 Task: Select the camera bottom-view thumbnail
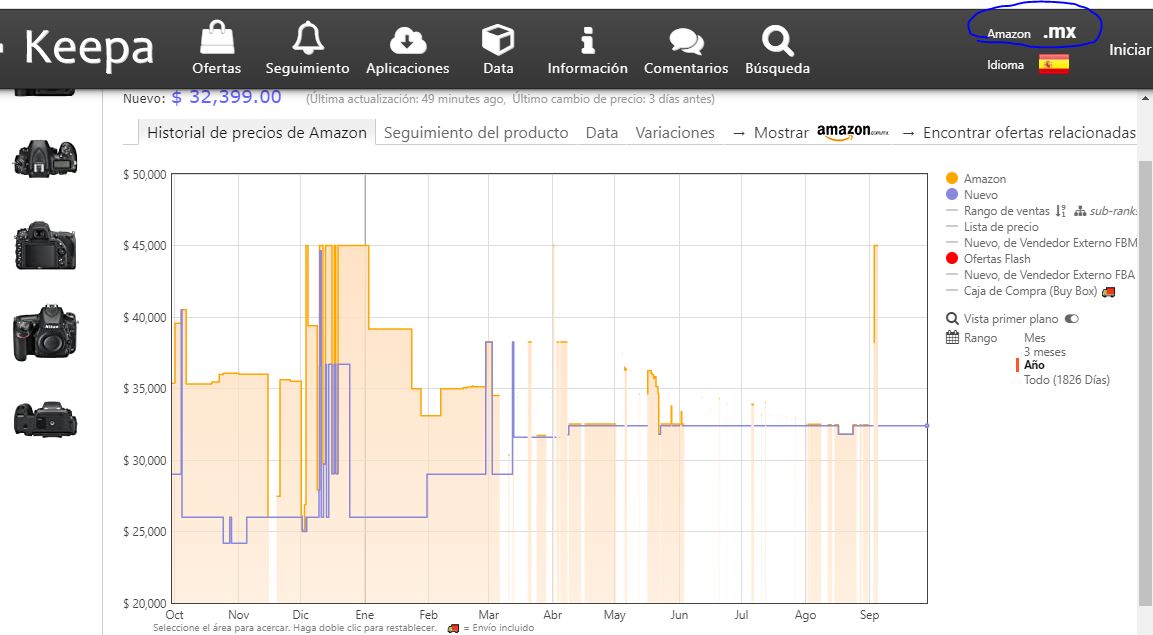(46, 419)
